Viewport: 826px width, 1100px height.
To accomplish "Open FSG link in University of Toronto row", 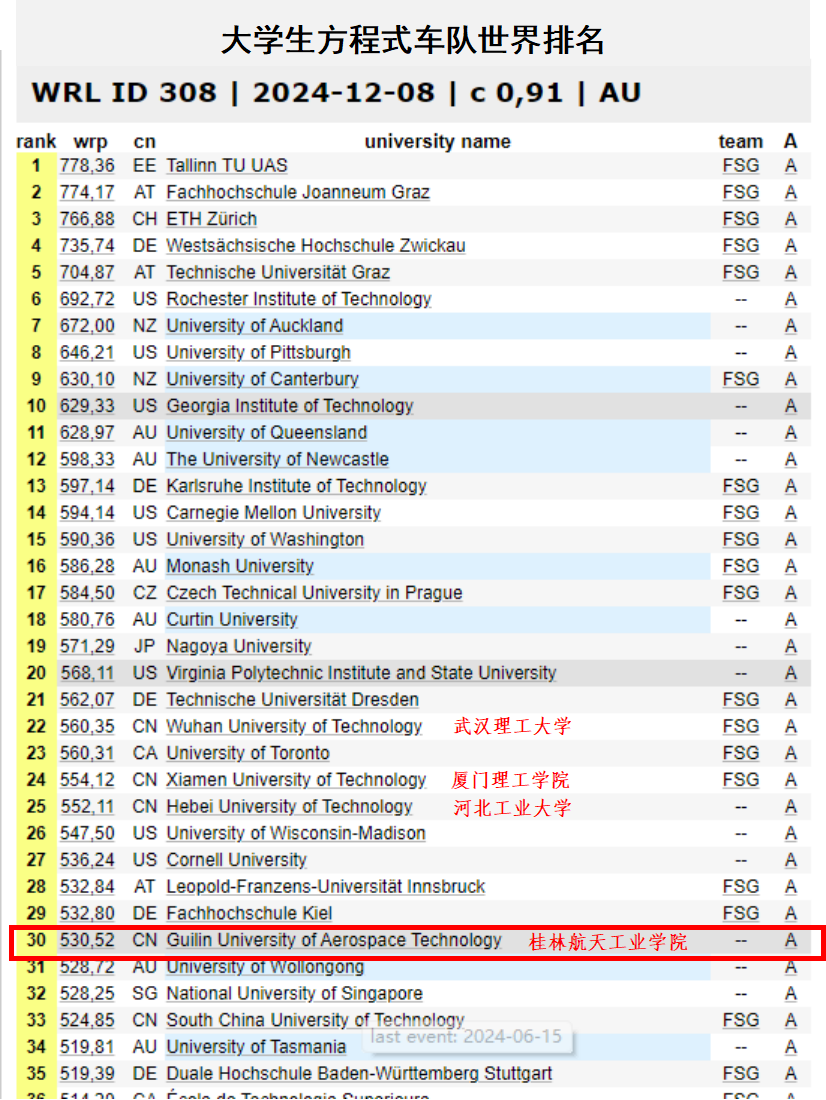I will click(740, 753).
